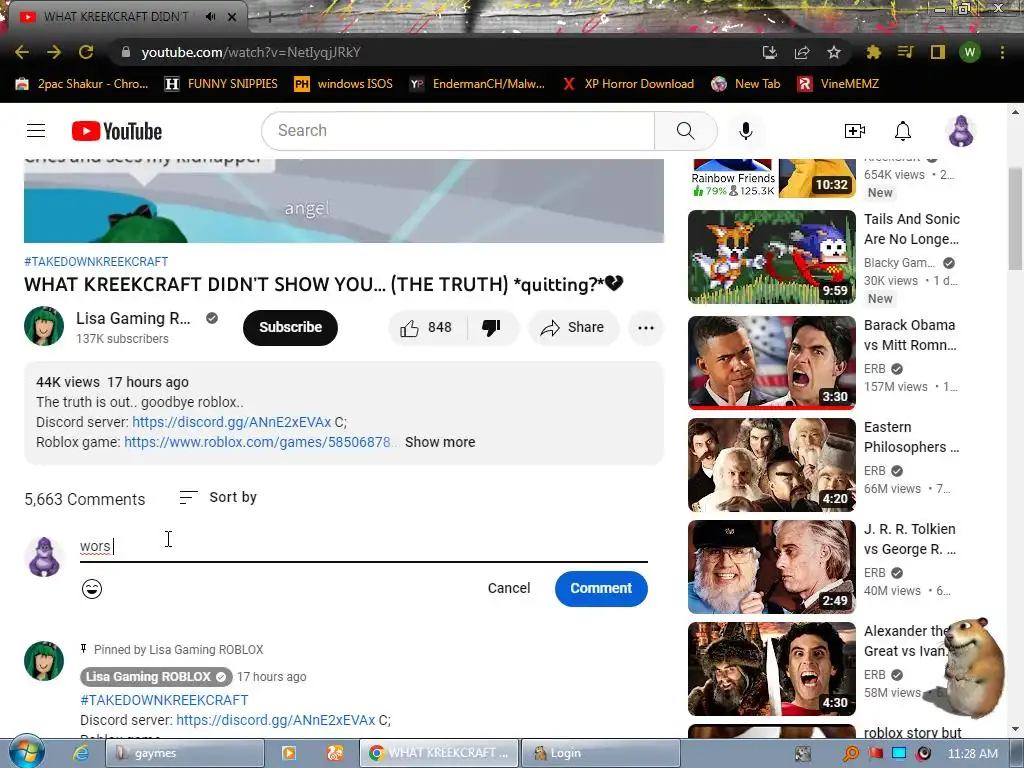Share the video
The image size is (1024, 768).
[573, 327]
